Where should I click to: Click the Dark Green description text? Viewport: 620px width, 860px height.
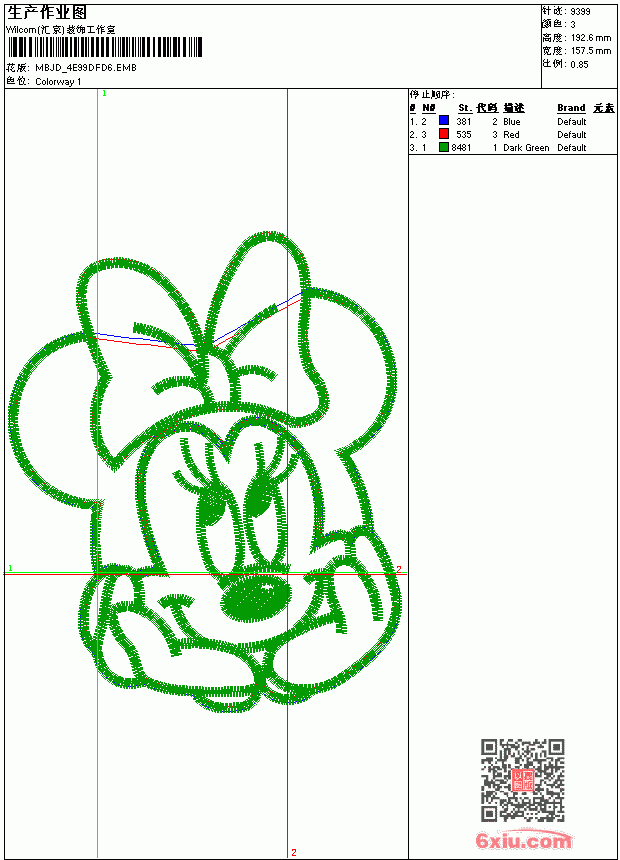point(526,148)
